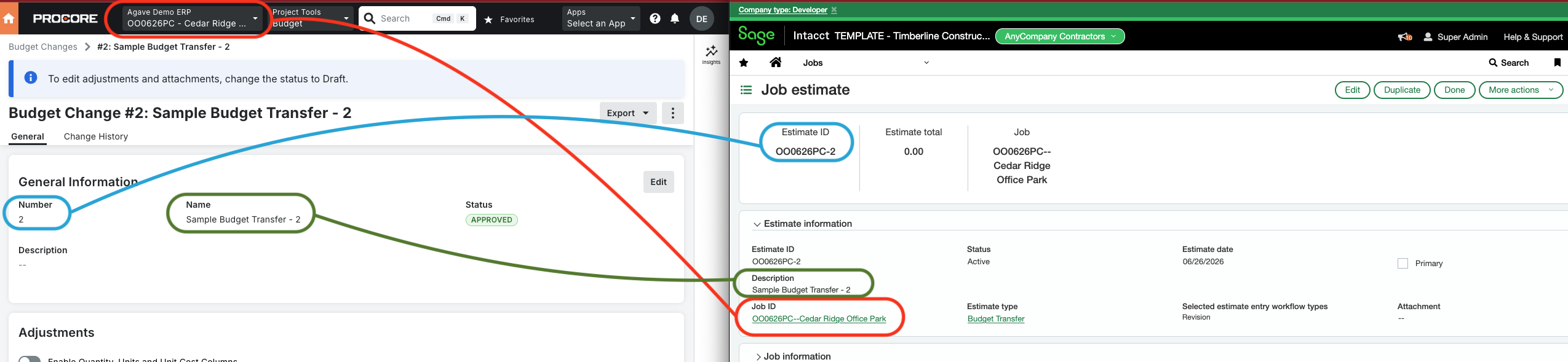Click the Sage logo
This screenshot has width=1568, height=362.
coord(756,36)
